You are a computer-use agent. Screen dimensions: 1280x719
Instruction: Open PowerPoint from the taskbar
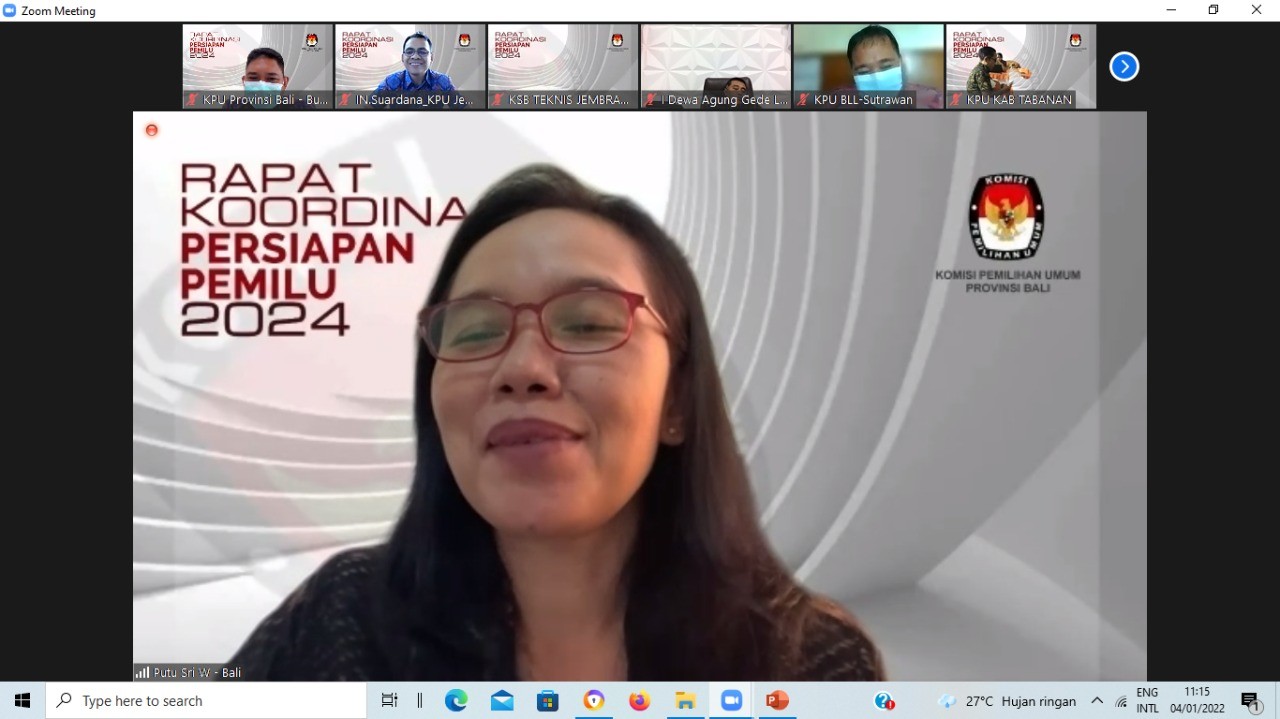coord(777,701)
